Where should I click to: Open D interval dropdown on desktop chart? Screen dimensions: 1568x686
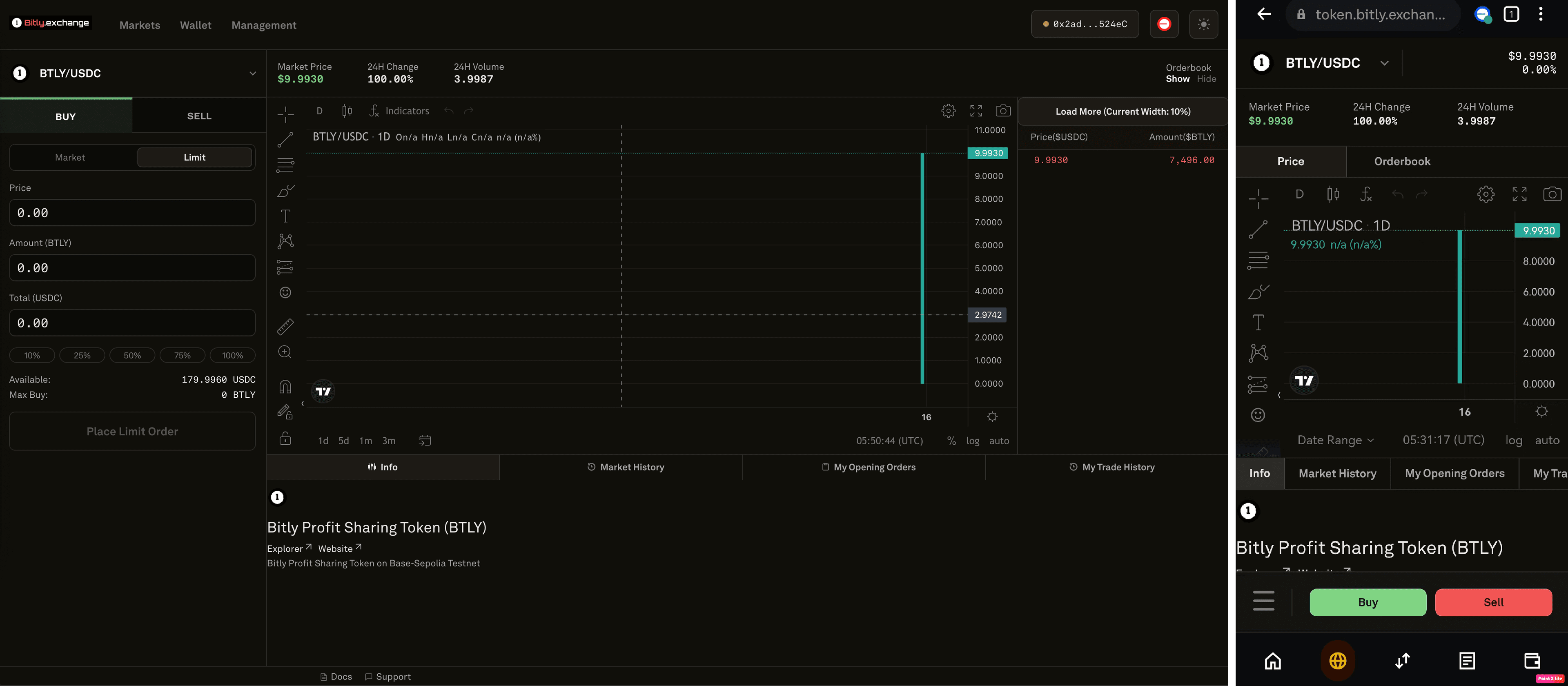click(x=320, y=111)
